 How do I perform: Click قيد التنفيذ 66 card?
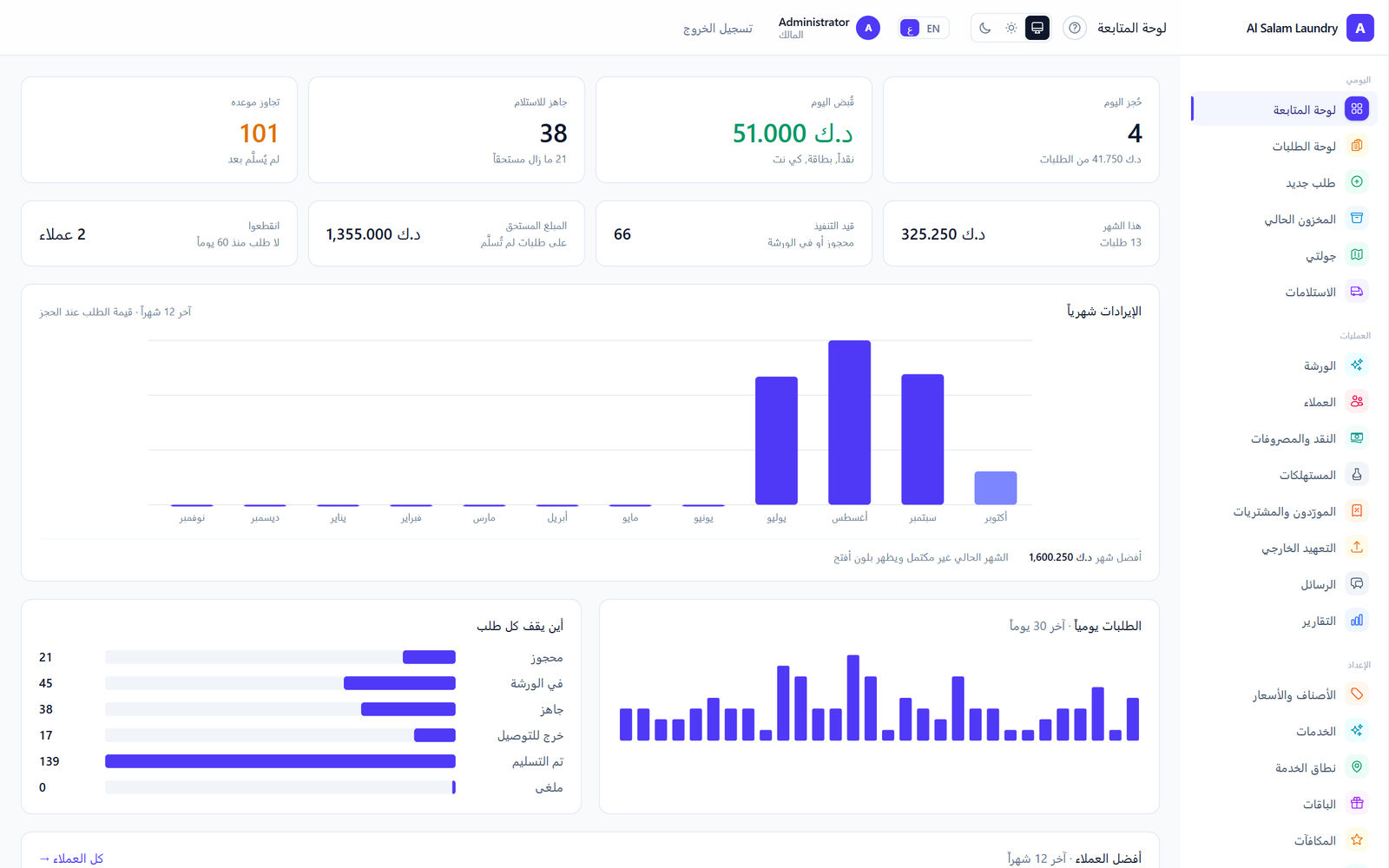coord(734,233)
